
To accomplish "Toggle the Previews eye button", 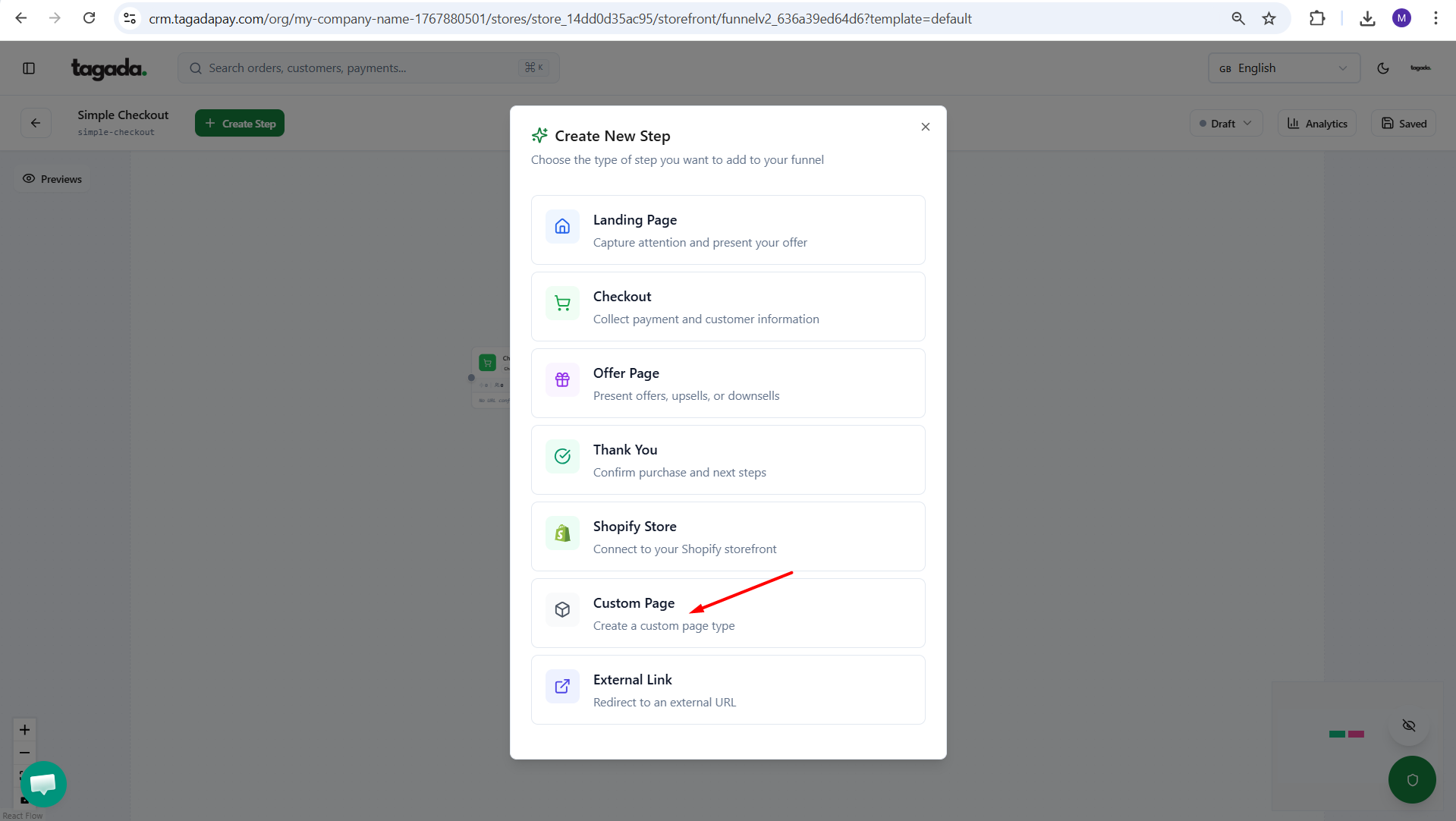I will click(x=52, y=179).
